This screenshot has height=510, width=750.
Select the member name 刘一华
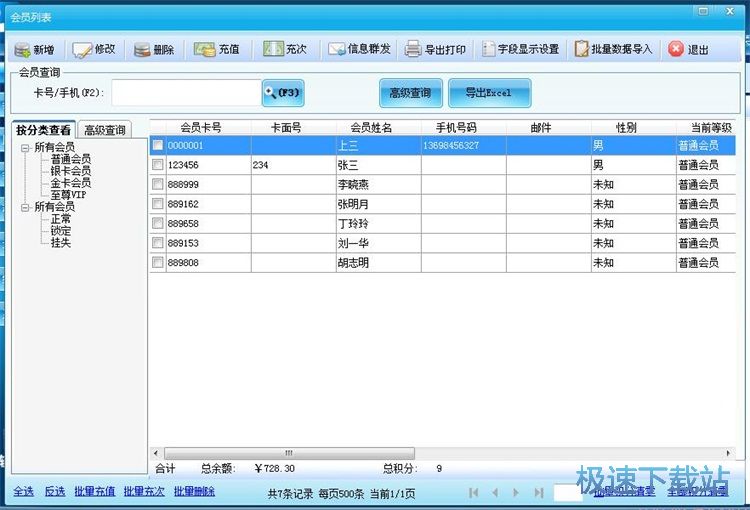click(353, 244)
